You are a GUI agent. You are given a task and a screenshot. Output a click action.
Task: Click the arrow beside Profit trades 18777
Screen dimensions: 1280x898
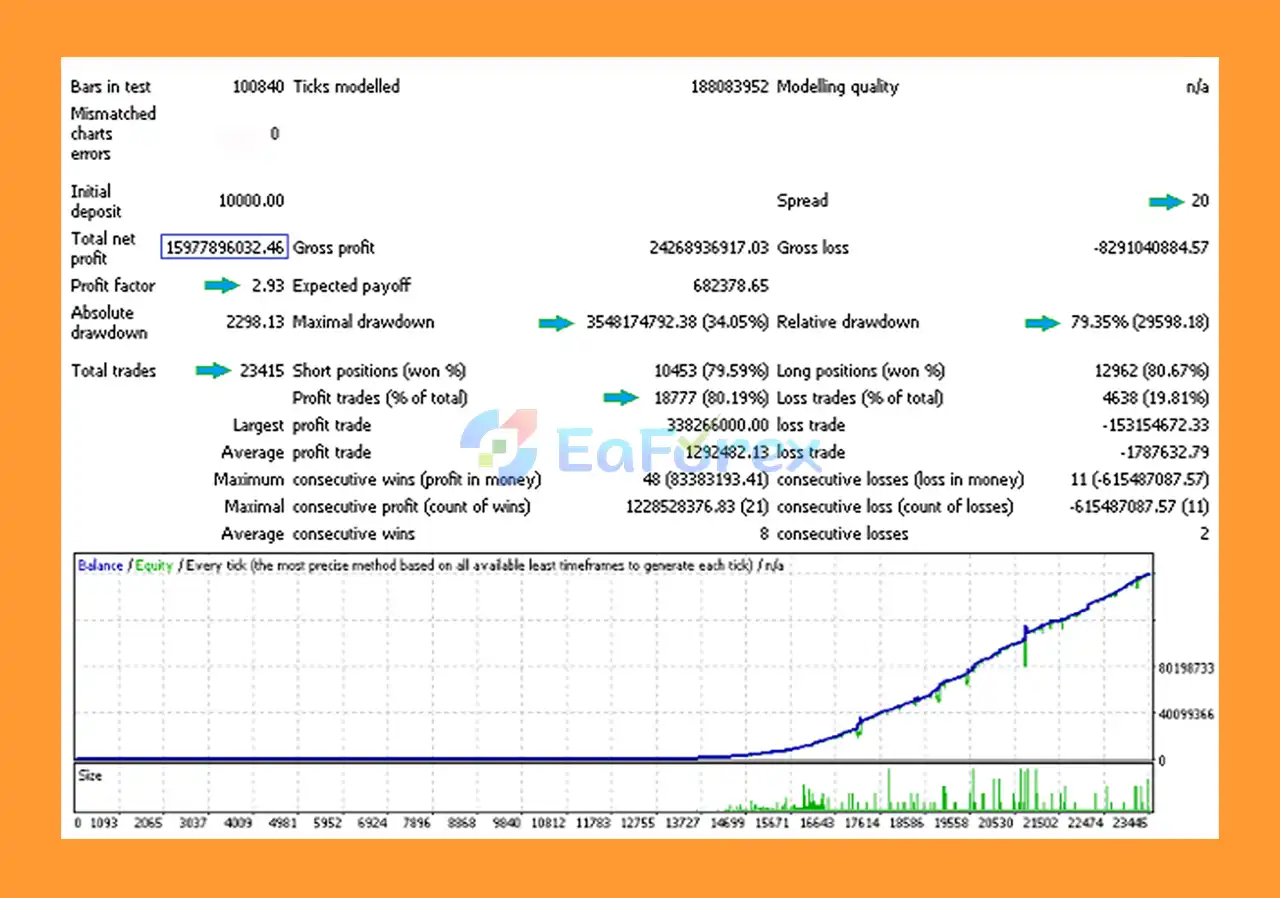[x=620, y=398]
